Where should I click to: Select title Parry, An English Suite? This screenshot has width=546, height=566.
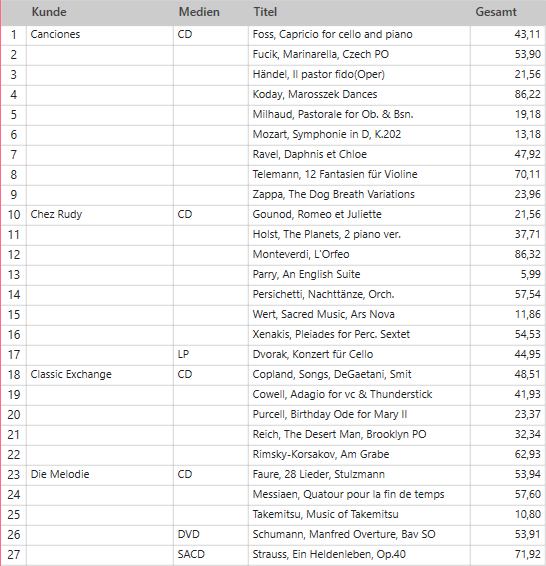(x=359, y=275)
